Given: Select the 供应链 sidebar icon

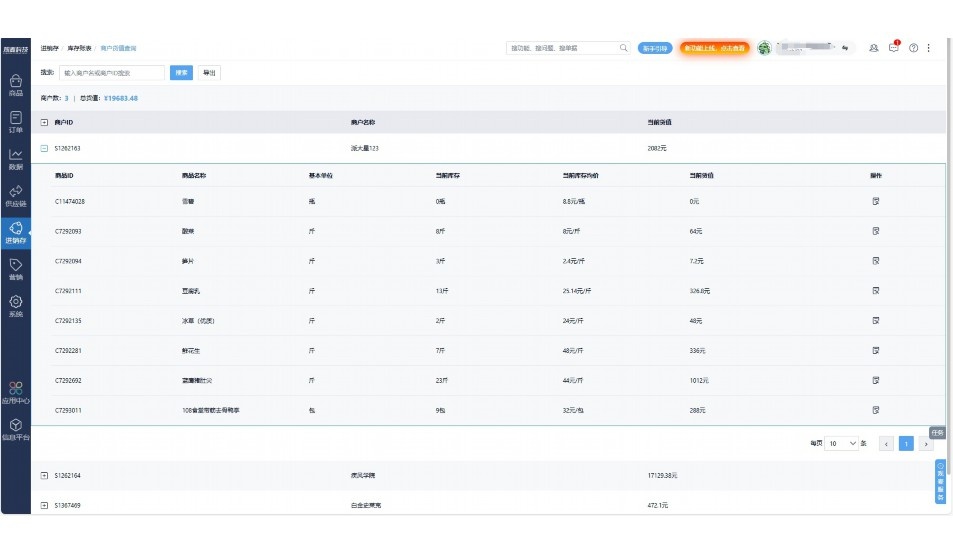Looking at the screenshot, I should [x=15, y=195].
